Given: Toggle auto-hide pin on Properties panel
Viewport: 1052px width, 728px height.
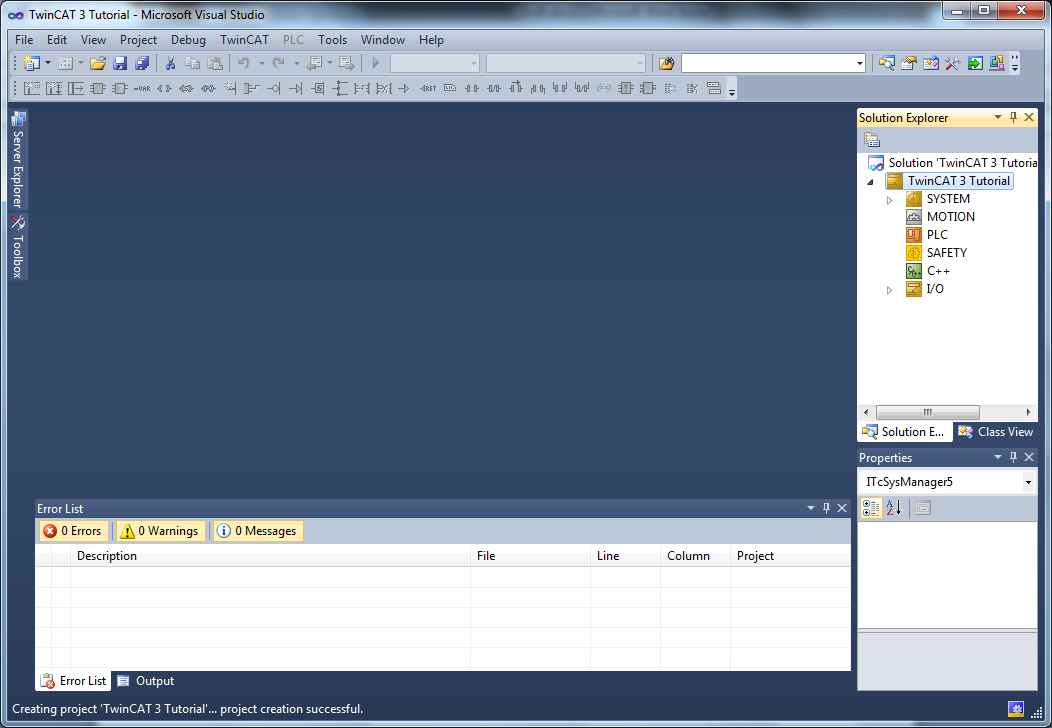Looking at the screenshot, I should [1014, 458].
